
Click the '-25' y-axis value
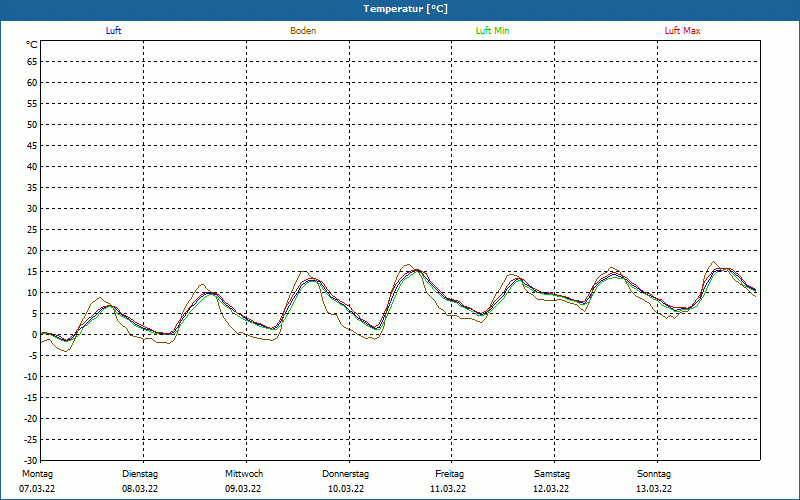pyautogui.click(x=31, y=440)
